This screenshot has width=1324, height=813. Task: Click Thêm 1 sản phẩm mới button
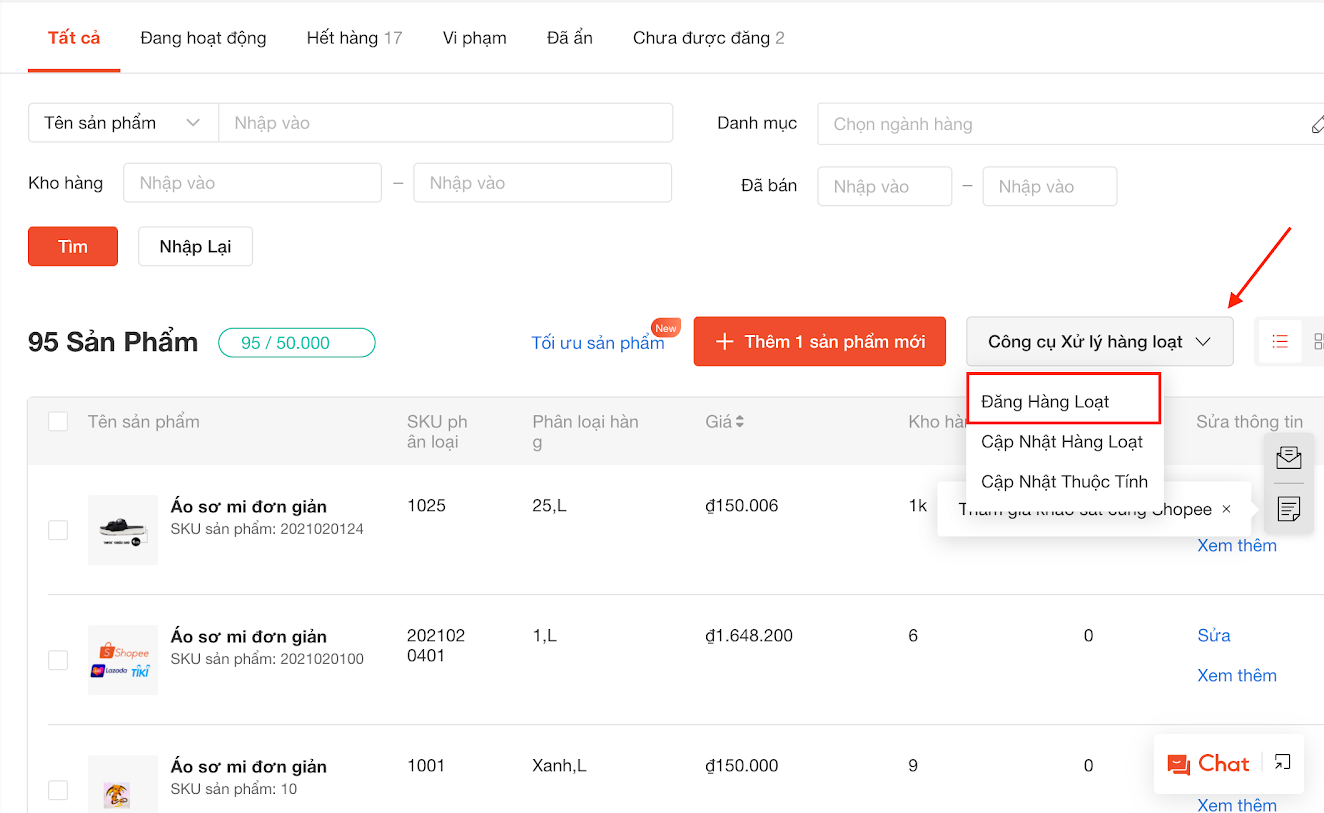point(819,342)
